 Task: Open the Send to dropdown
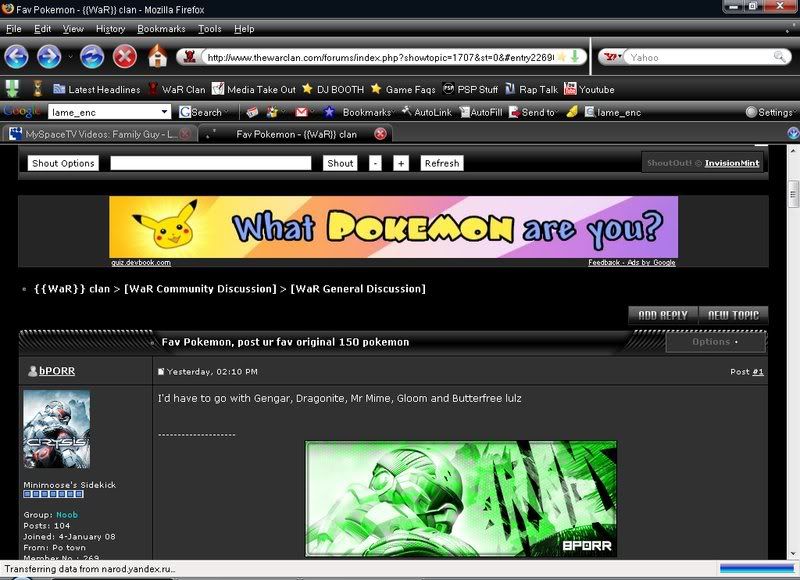click(533, 112)
